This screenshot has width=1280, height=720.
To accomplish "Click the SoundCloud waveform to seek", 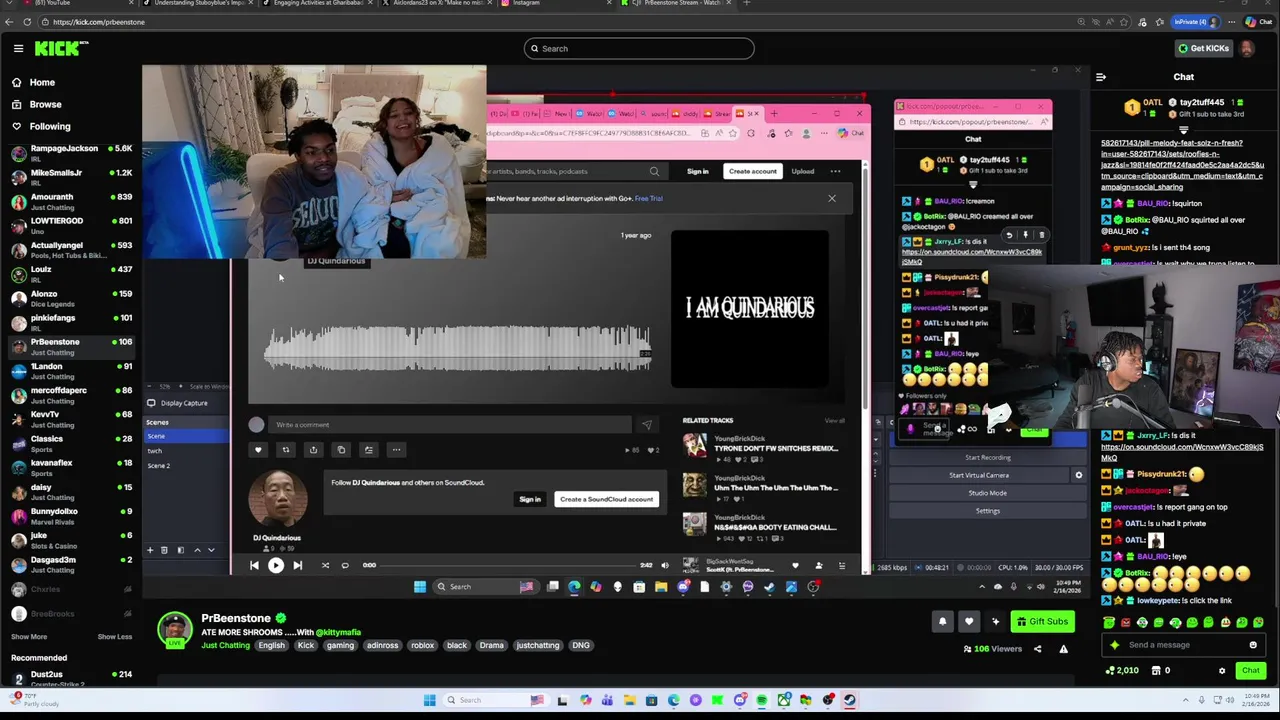I will 458,348.
